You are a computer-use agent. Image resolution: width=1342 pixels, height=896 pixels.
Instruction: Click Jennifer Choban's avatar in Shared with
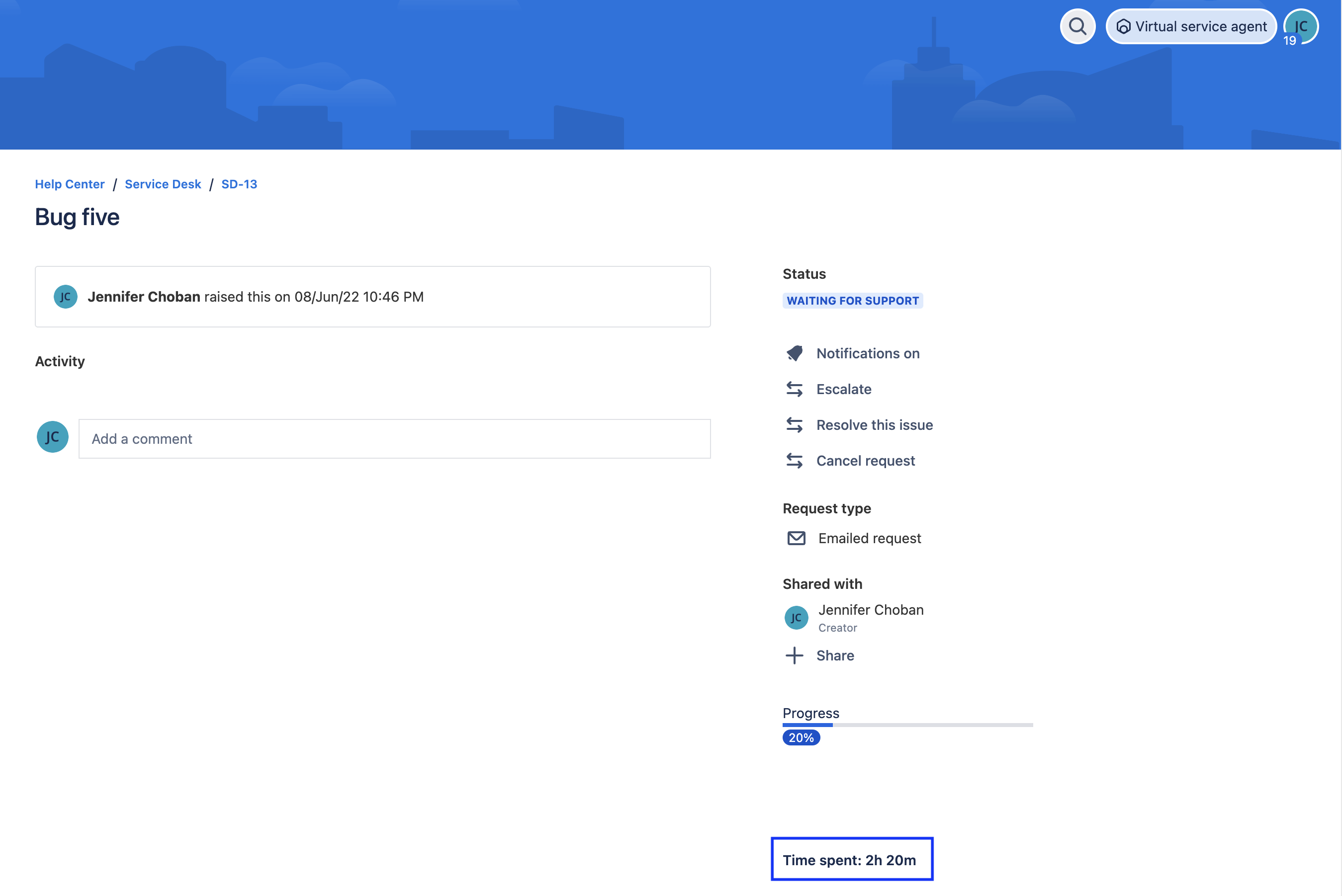click(x=796, y=618)
